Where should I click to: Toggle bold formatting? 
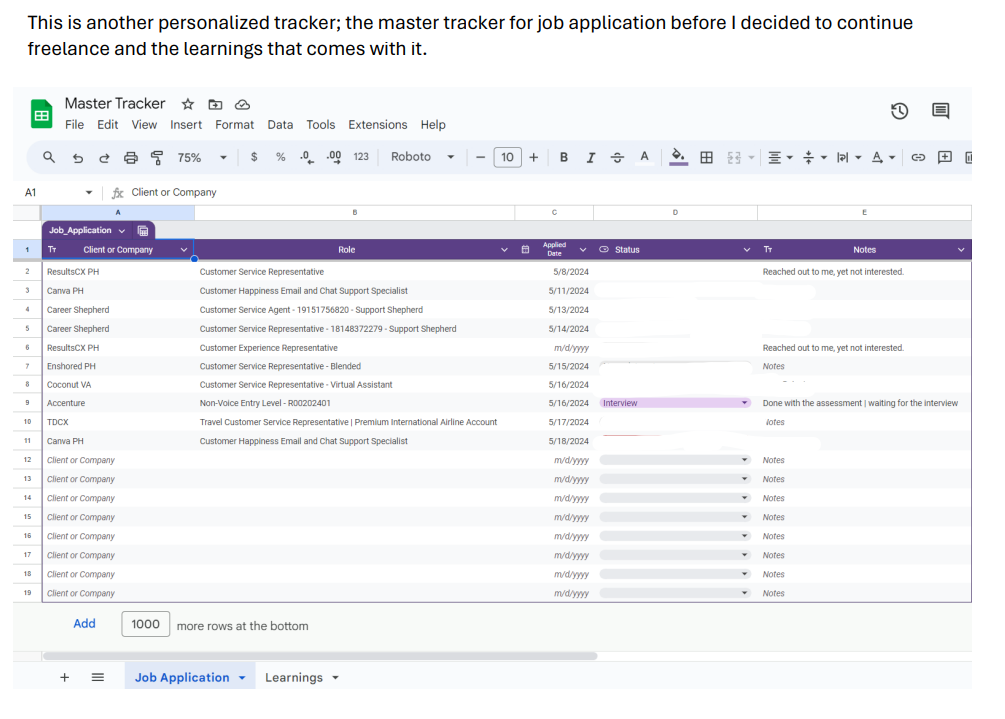pyautogui.click(x=563, y=157)
